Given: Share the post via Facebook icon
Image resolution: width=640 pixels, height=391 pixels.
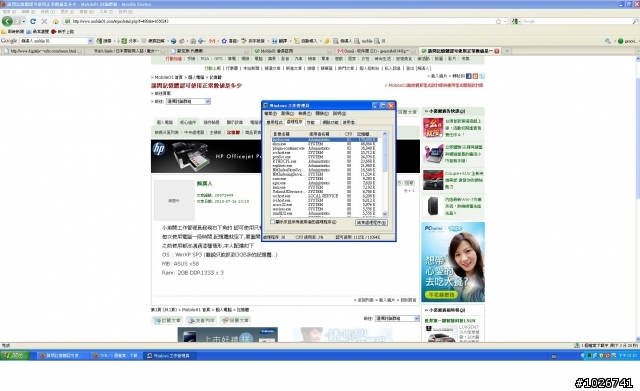Looking at the screenshot, I should [469, 76].
